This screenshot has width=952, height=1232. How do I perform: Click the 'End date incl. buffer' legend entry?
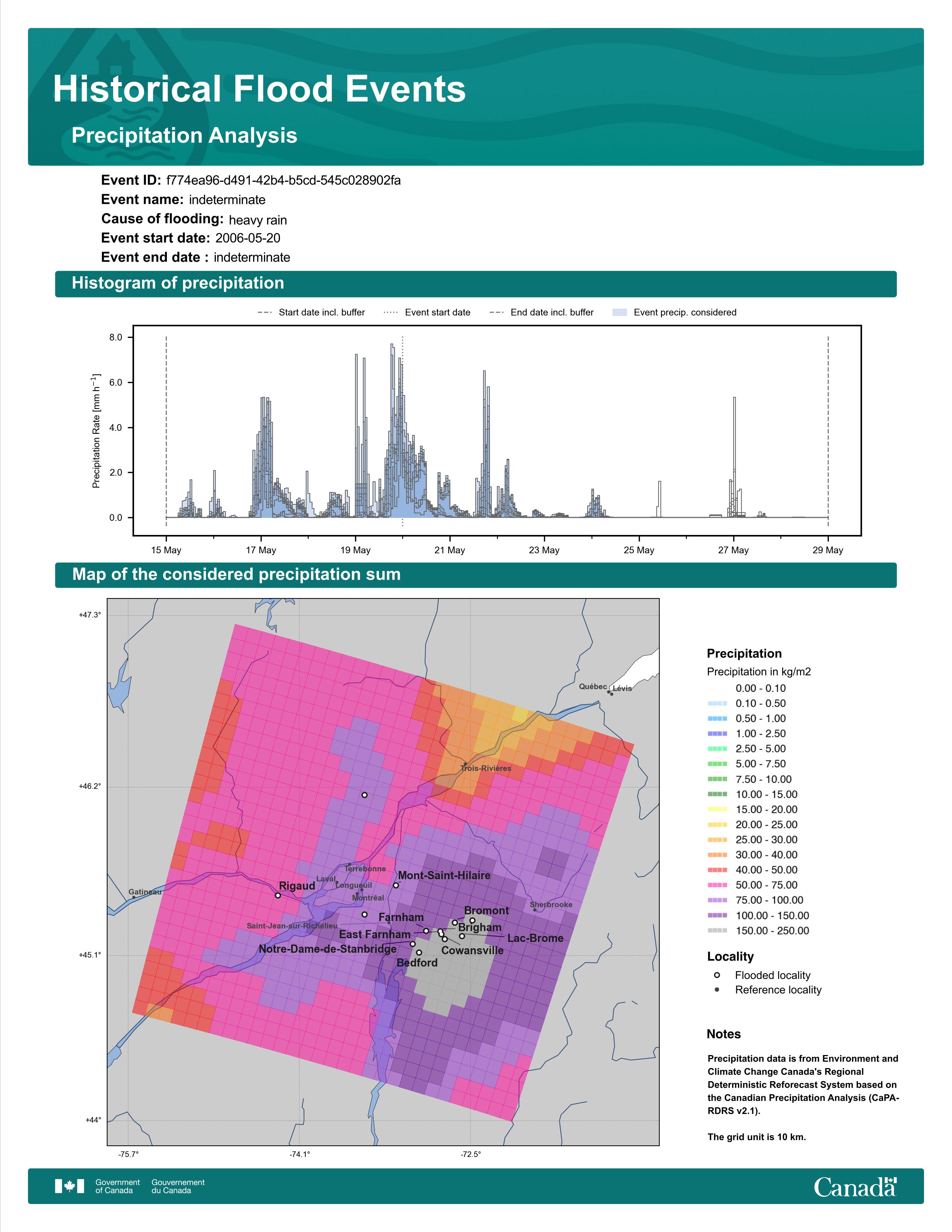tap(541, 312)
